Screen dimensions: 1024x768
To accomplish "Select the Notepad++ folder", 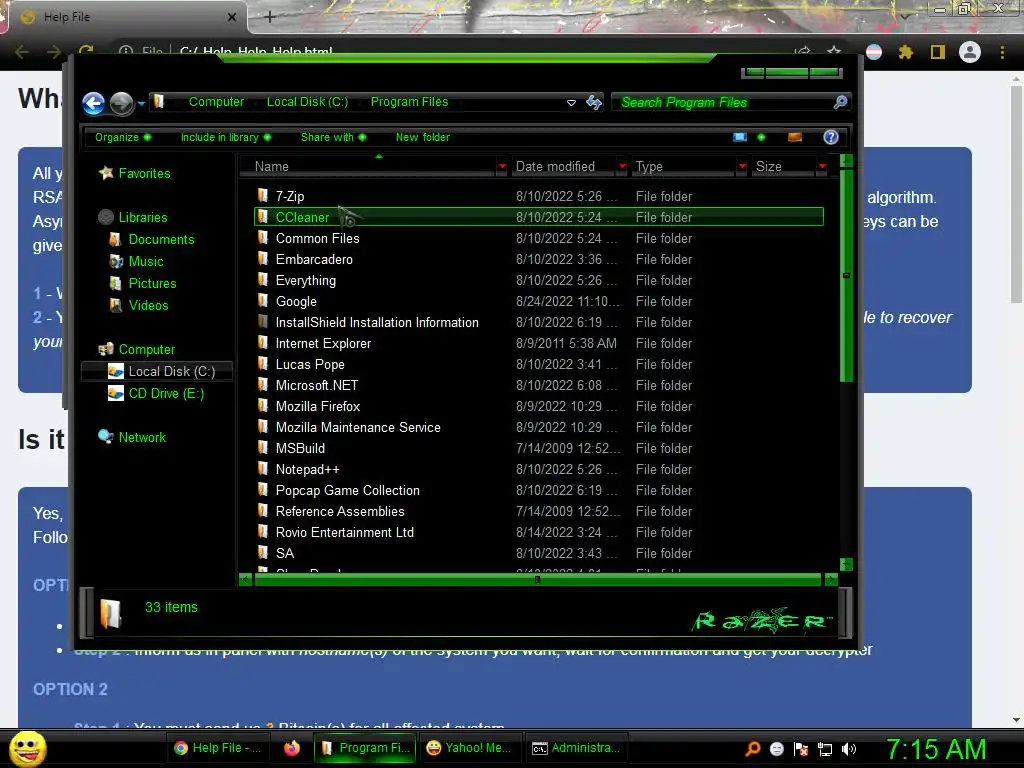I will 539,470.
